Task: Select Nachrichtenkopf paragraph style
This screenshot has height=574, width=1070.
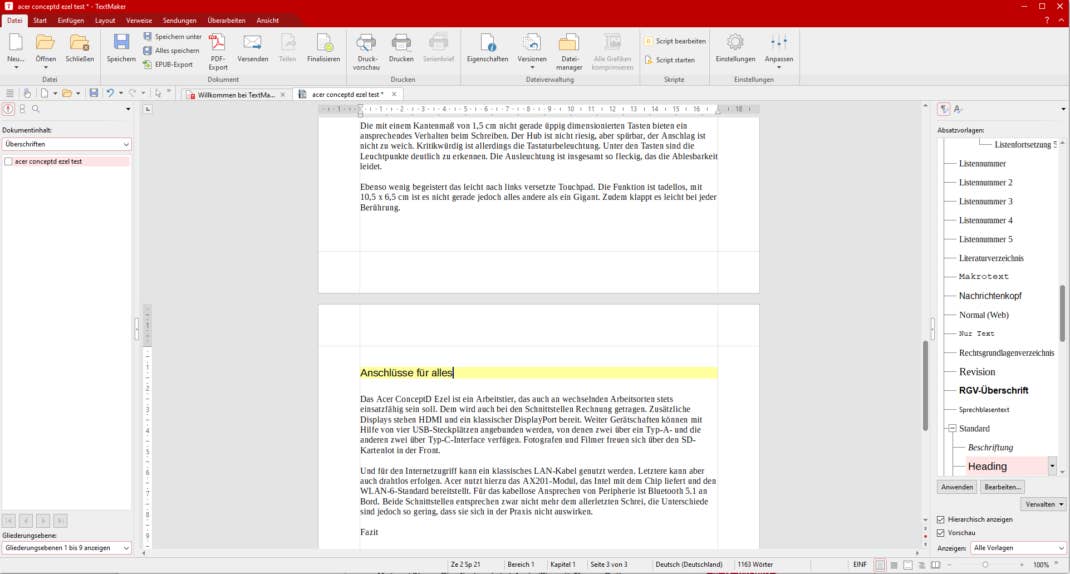Action: (990, 296)
